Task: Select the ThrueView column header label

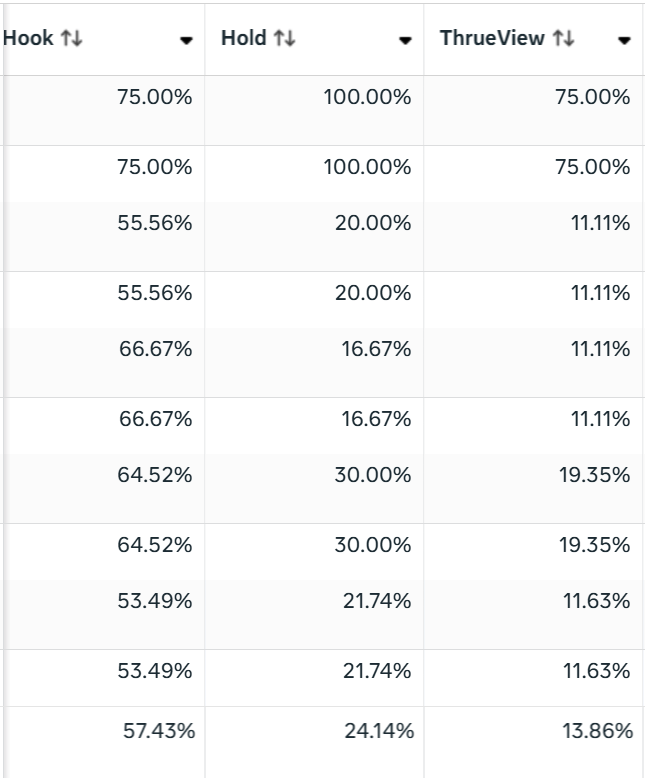Action: click(x=492, y=39)
